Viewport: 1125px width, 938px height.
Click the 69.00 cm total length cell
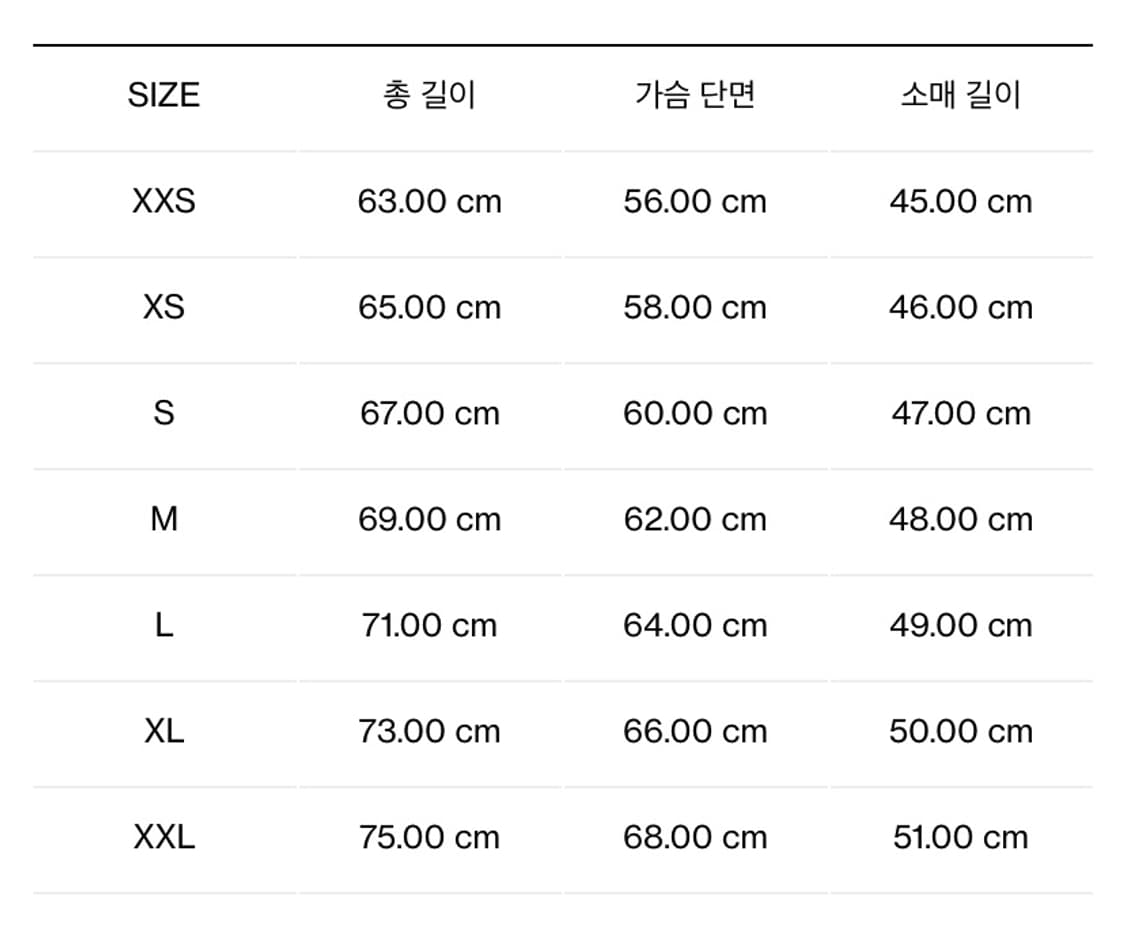[x=429, y=519]
